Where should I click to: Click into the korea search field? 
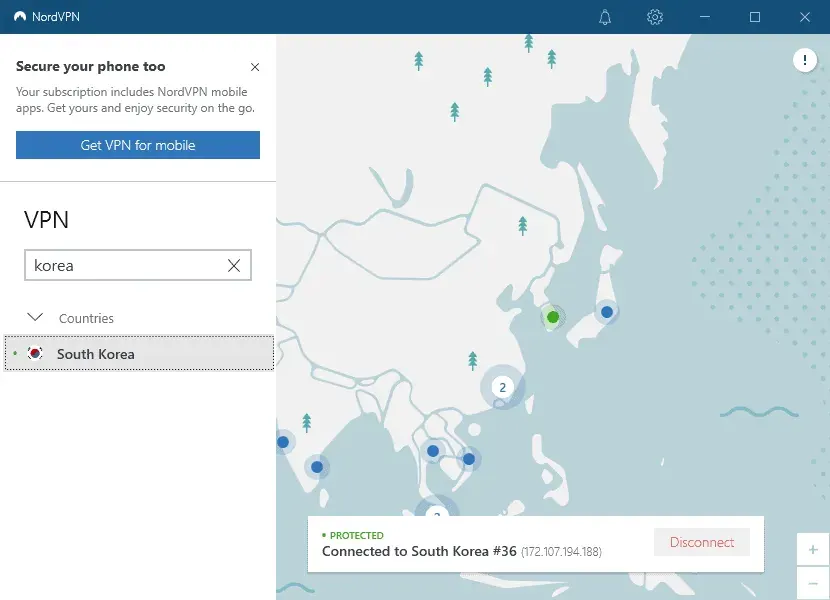tap(138, 265)
